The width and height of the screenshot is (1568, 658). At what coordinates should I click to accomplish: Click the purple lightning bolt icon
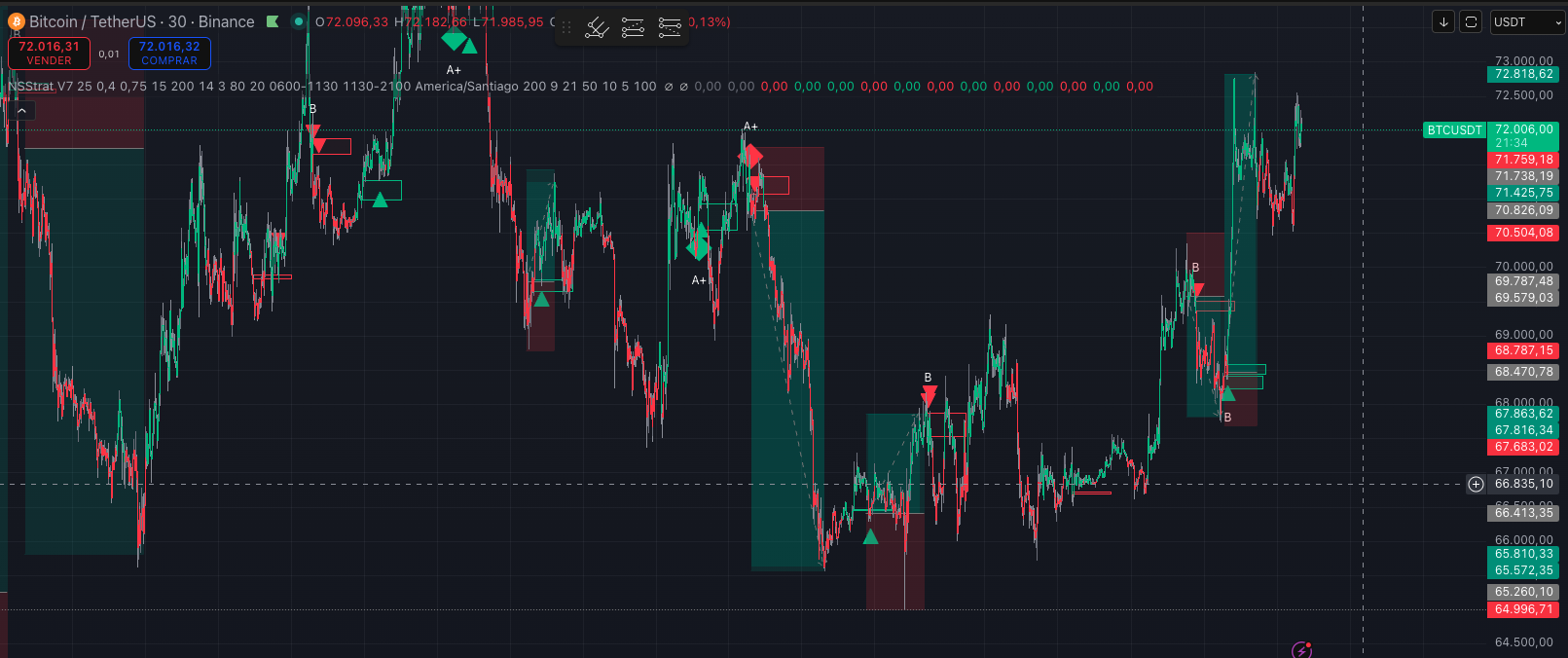click(x=1301, y=649)
